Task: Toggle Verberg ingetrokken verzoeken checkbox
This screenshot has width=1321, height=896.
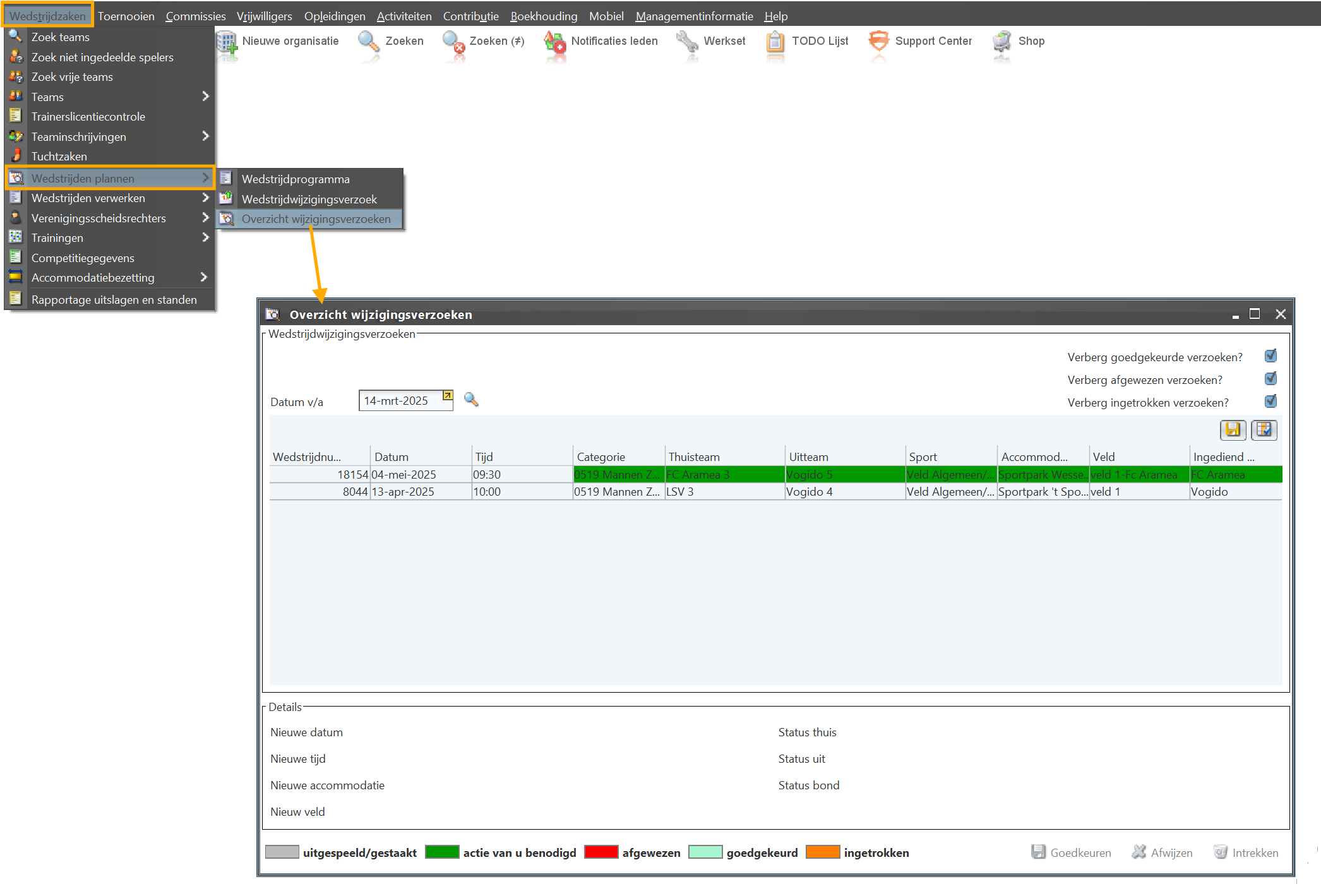Action: tap(1270, 402)
